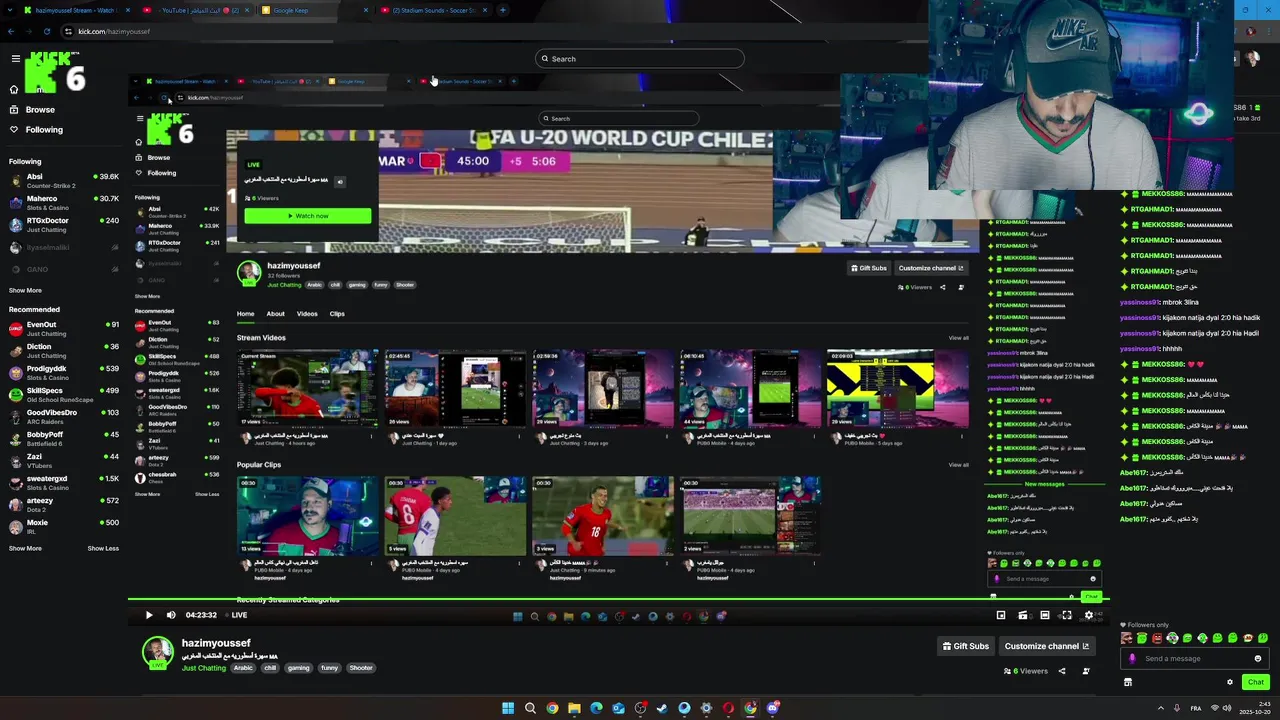The width and height of the screenshot is (1280, 720).
Task: Expand the system tray hidden icons chevron
Action: (x=1160, y=708)
